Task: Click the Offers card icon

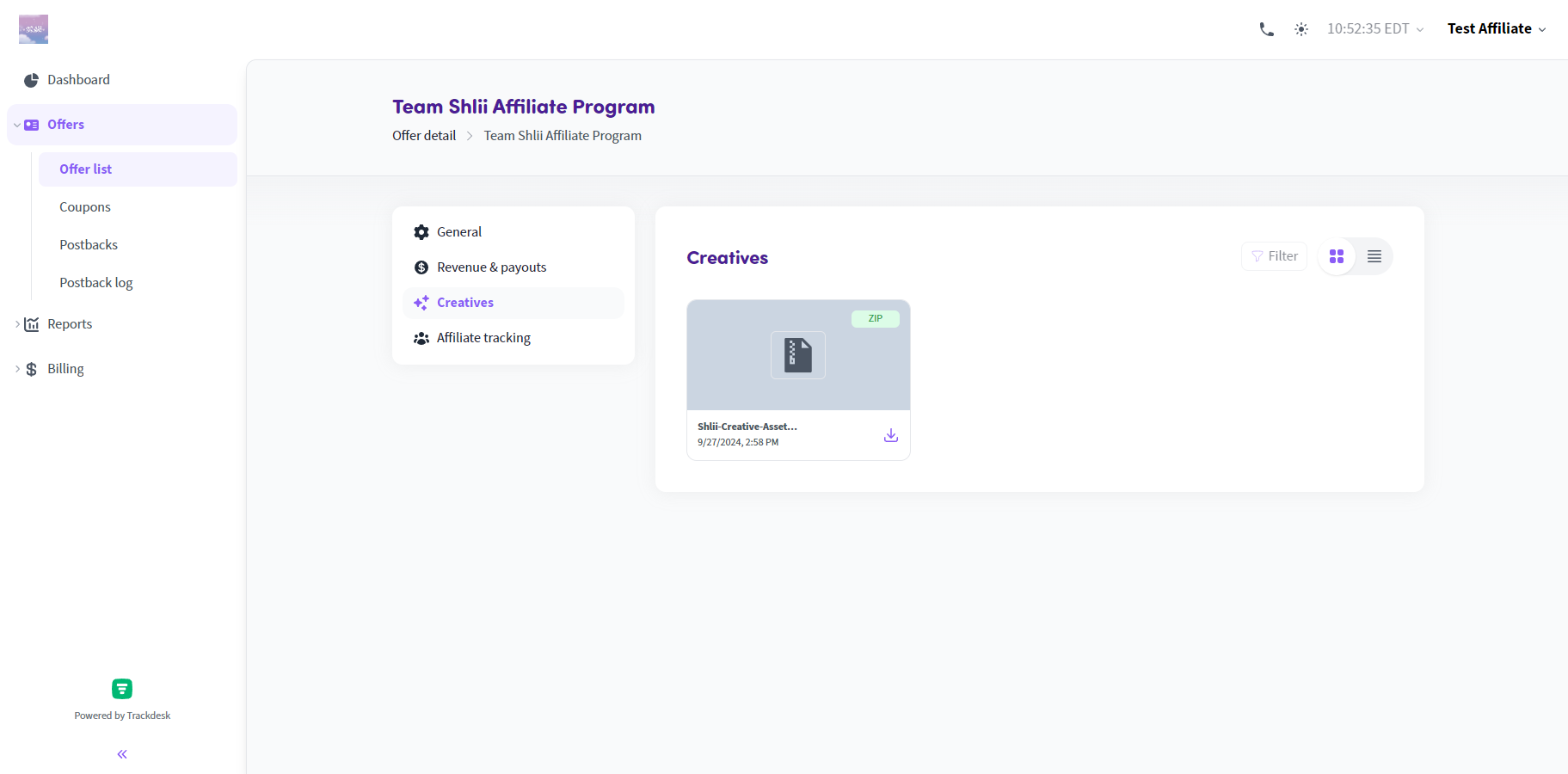Action: 32,125
